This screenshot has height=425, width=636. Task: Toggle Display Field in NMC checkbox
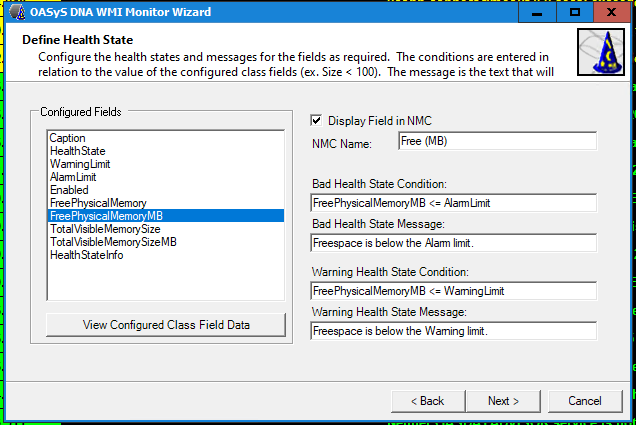pyautogui.click(x=317, y=120)
